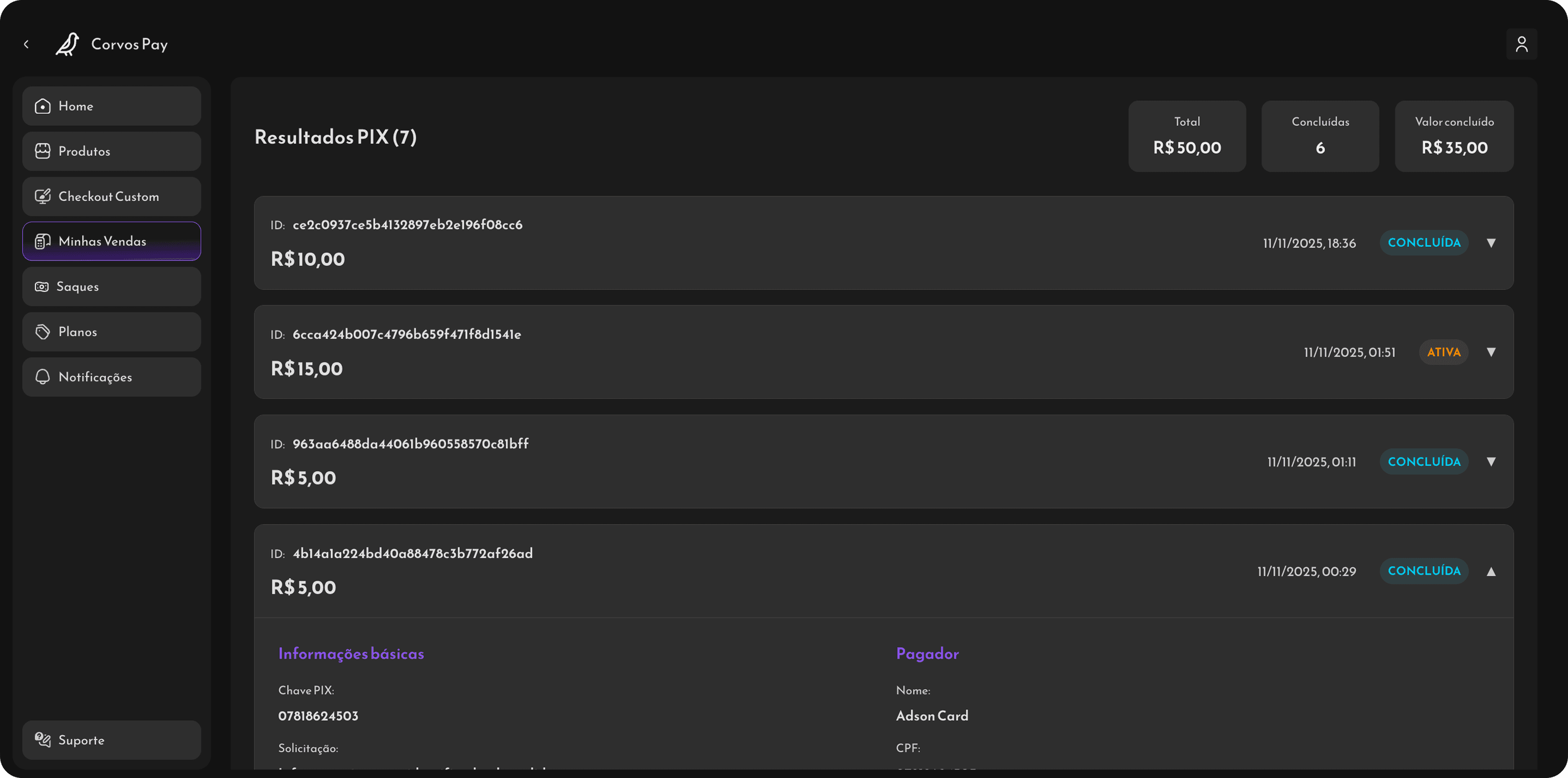Click the CPF label
1568x778 pixels.
point(908,748)
